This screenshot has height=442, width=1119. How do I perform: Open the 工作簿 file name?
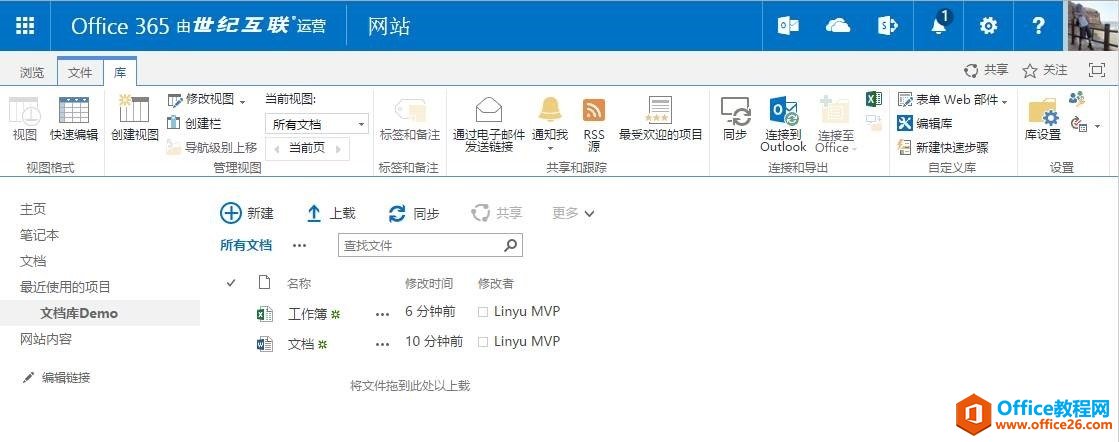point(308,314)
